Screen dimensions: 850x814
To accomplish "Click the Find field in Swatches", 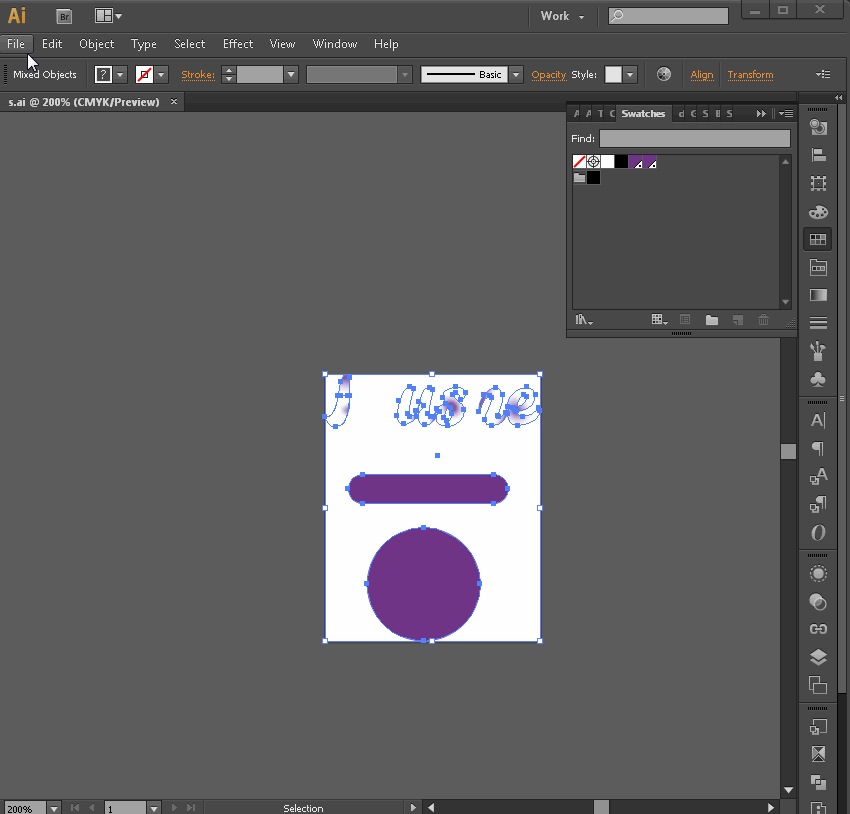I will pos(694,139).
